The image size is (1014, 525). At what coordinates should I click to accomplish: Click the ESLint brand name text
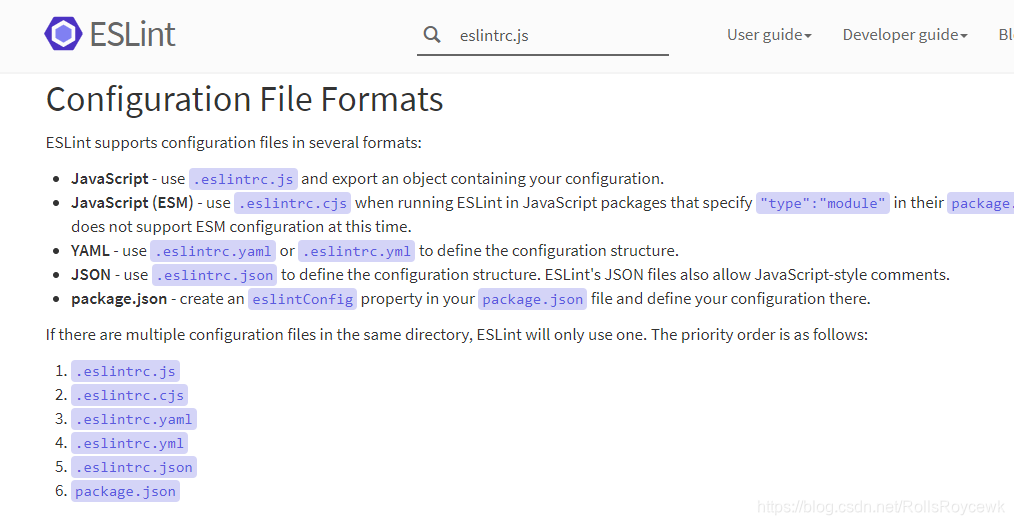pos(133,34)
